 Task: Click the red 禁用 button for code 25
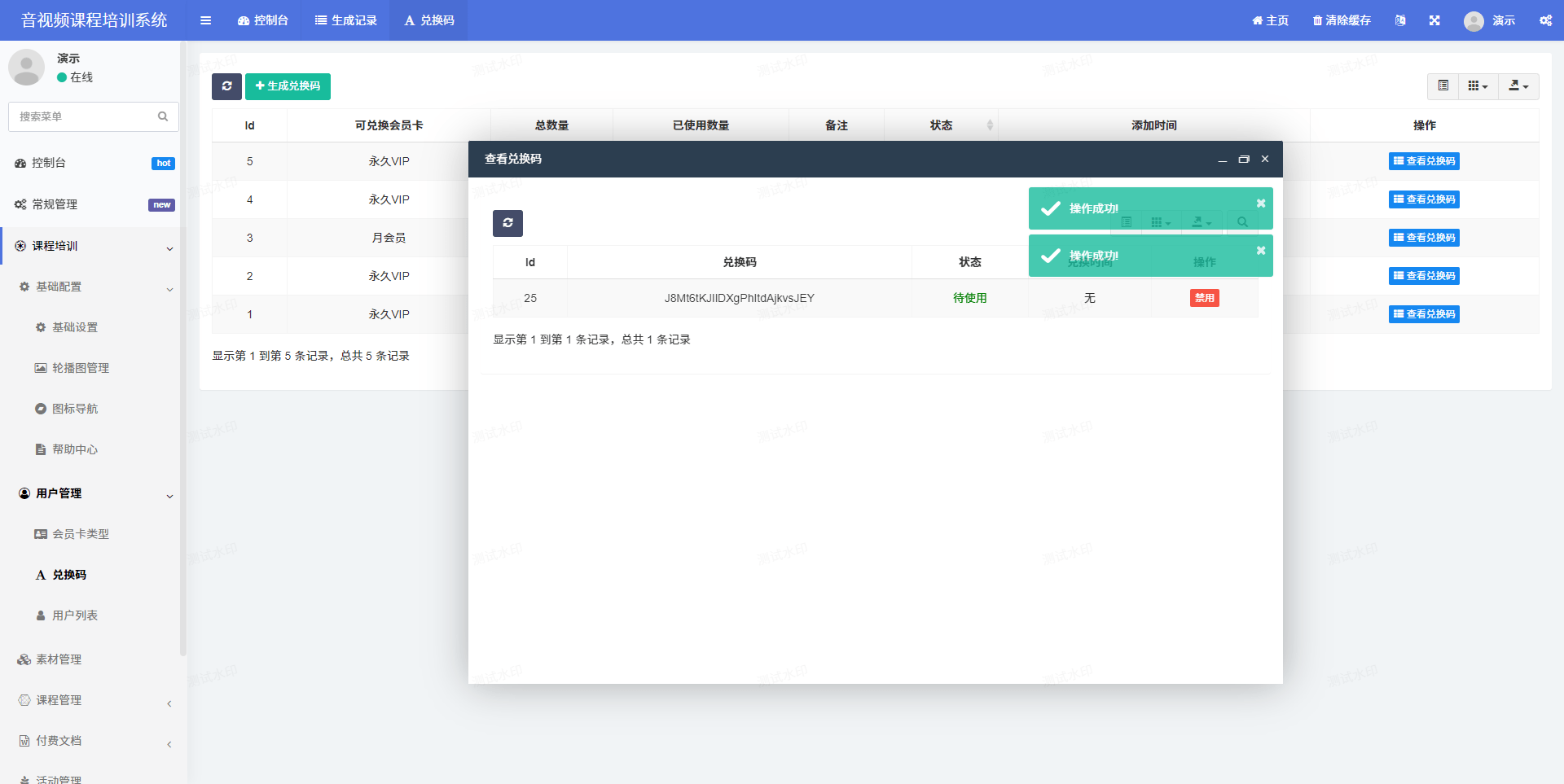point(1204,298)
